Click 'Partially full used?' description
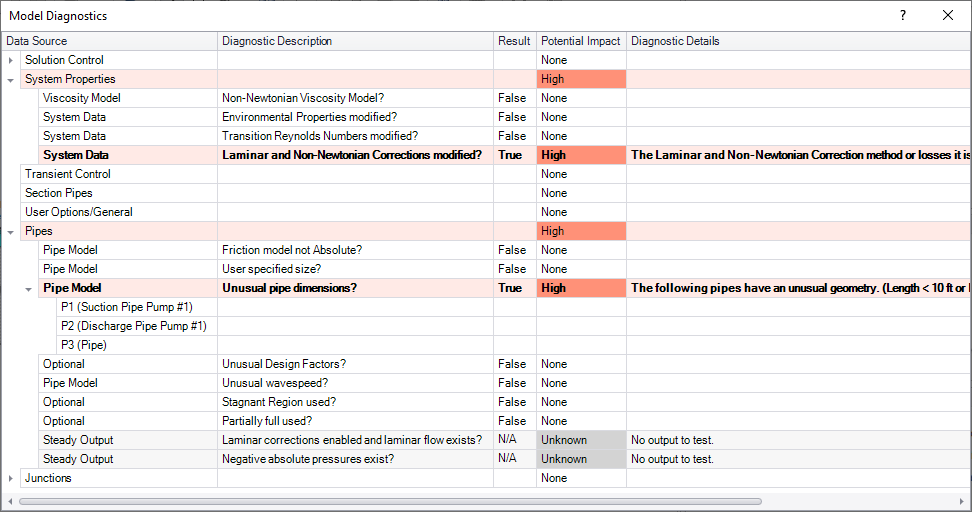 [267, 421]
